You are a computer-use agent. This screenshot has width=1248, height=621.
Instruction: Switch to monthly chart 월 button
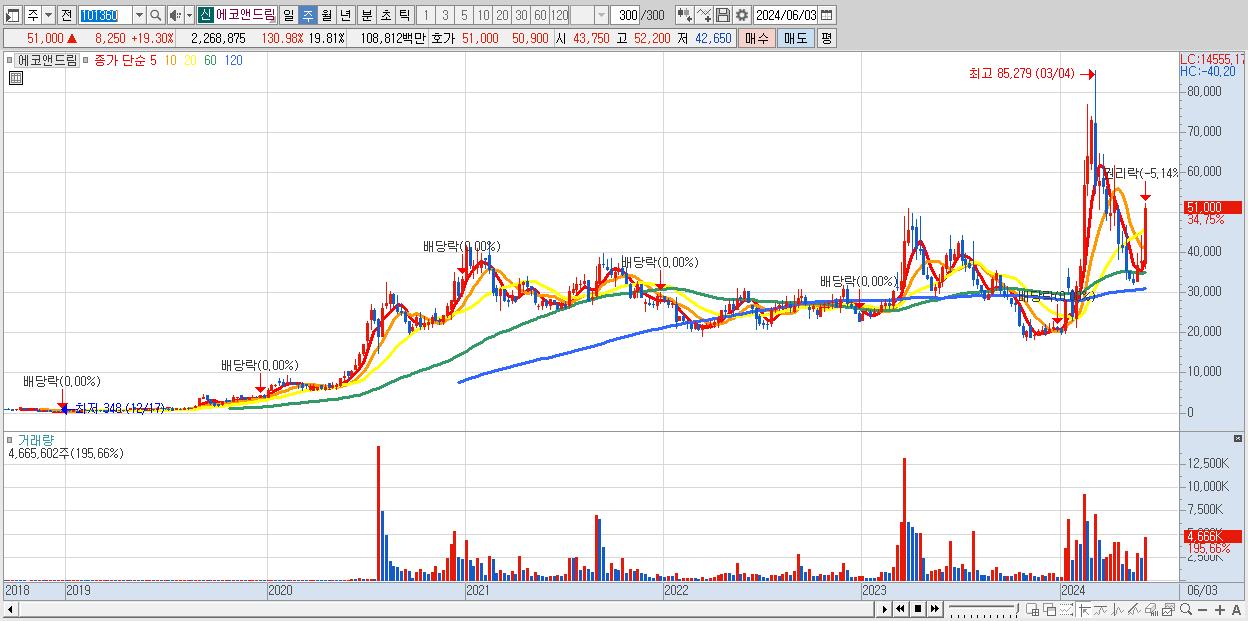pyautogui.click(x=326, y=15)
